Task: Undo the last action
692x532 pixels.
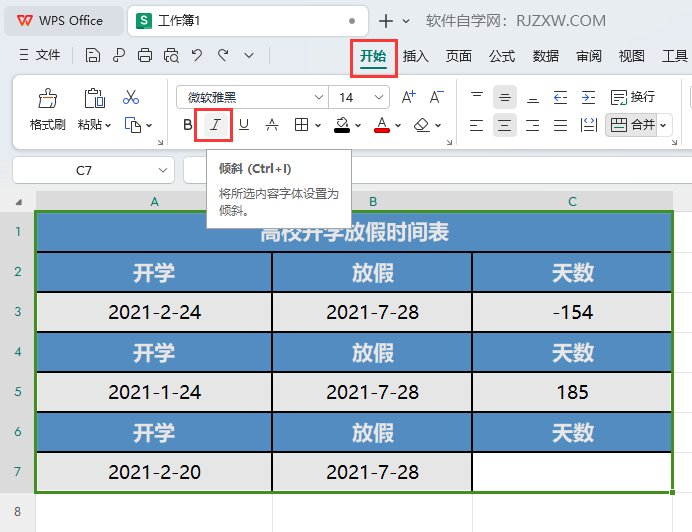Action: click(x=197, y=56)
